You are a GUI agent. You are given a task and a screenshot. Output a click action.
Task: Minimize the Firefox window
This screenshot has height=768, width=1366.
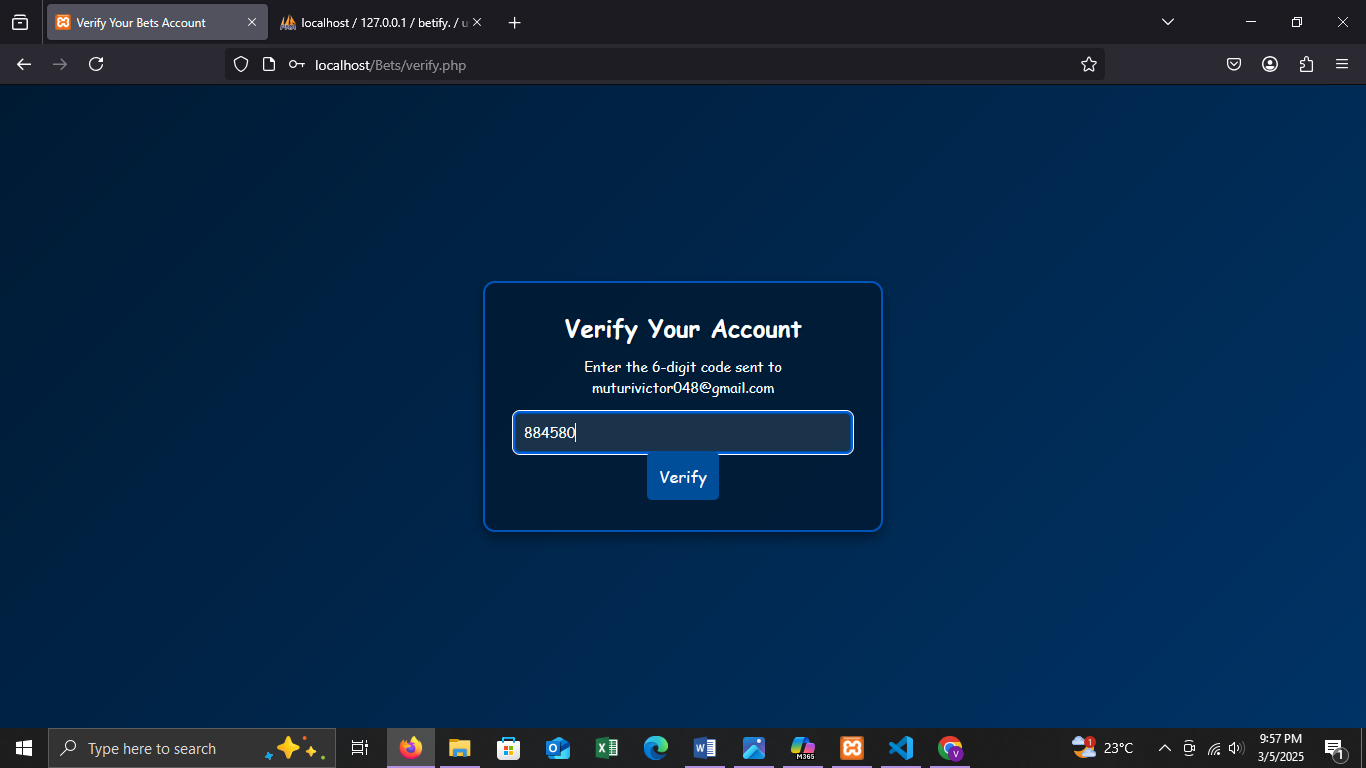pos(1251,22)
